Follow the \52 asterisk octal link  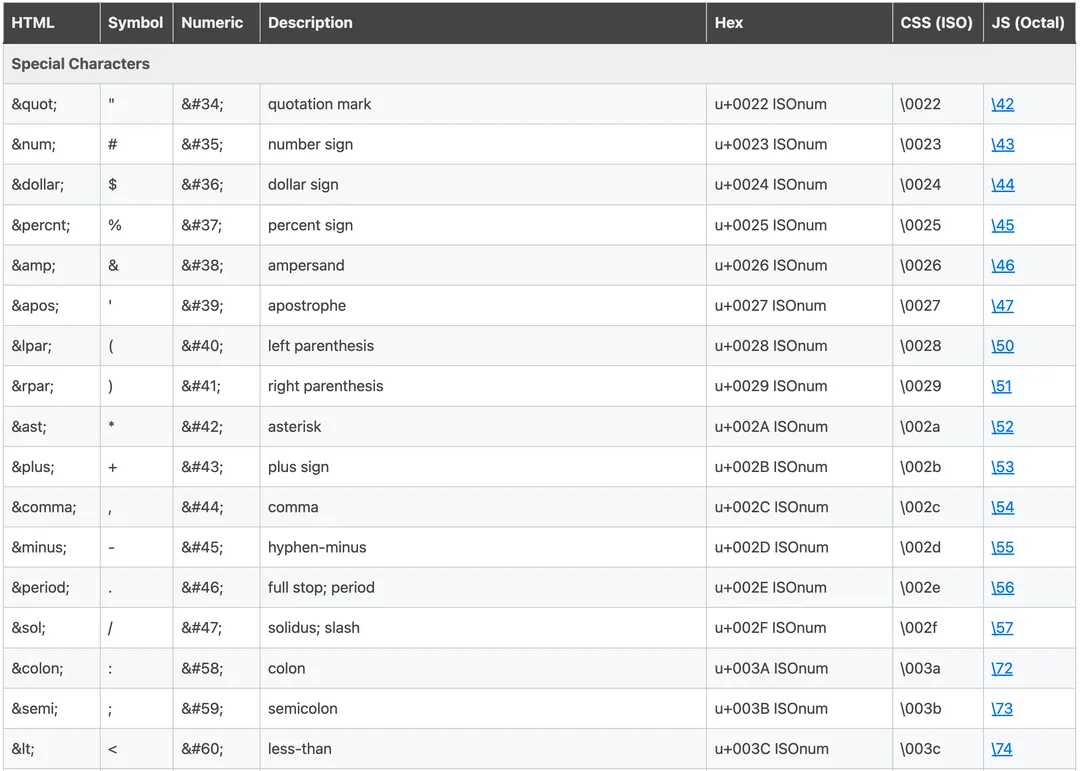[1002, 427]
